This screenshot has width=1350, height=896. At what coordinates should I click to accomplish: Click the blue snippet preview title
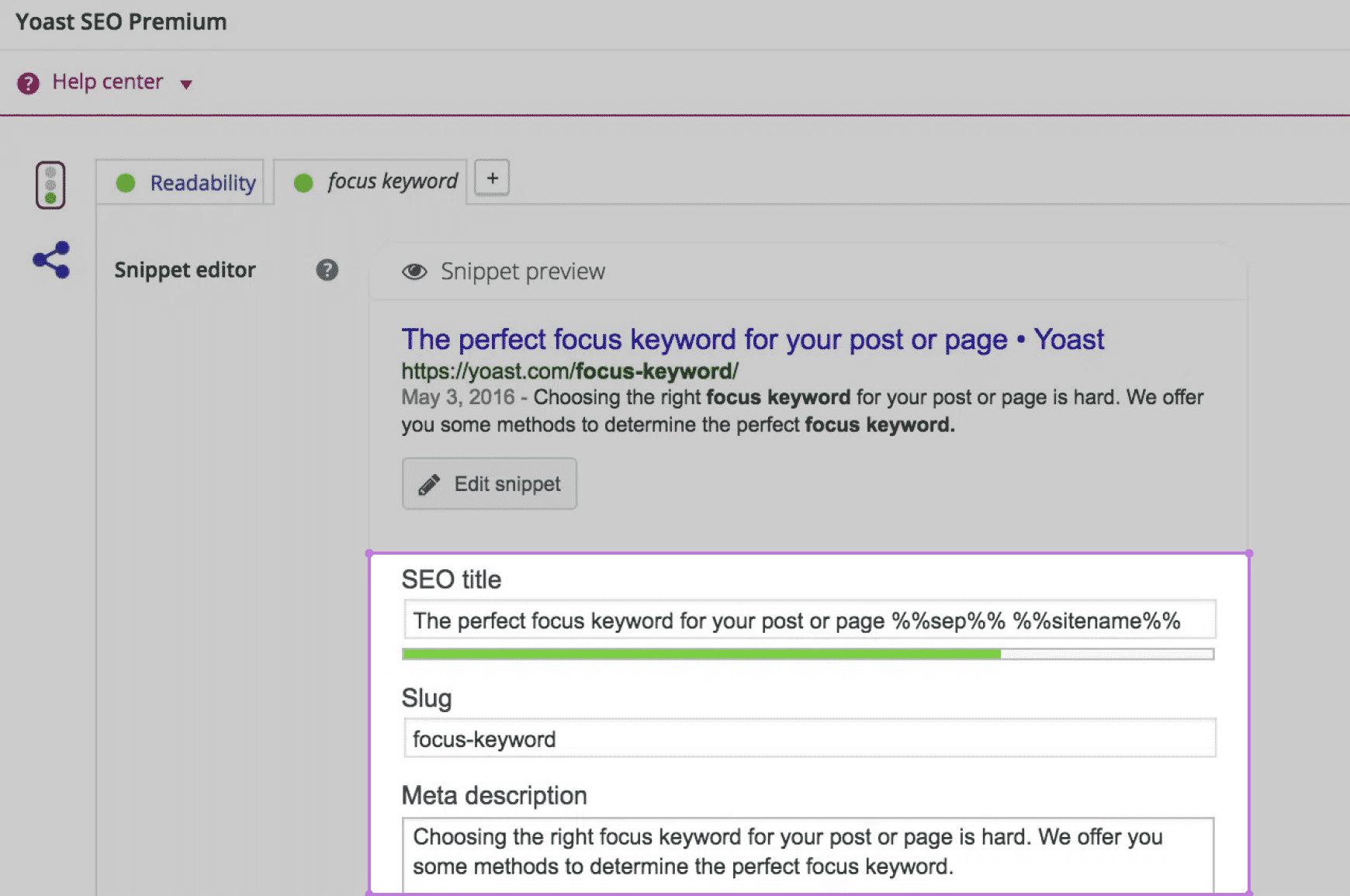752,340
